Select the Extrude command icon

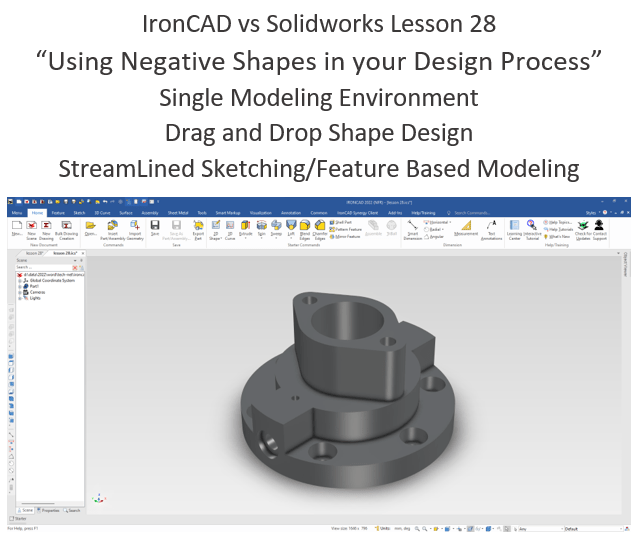click(x=246, y=228)
